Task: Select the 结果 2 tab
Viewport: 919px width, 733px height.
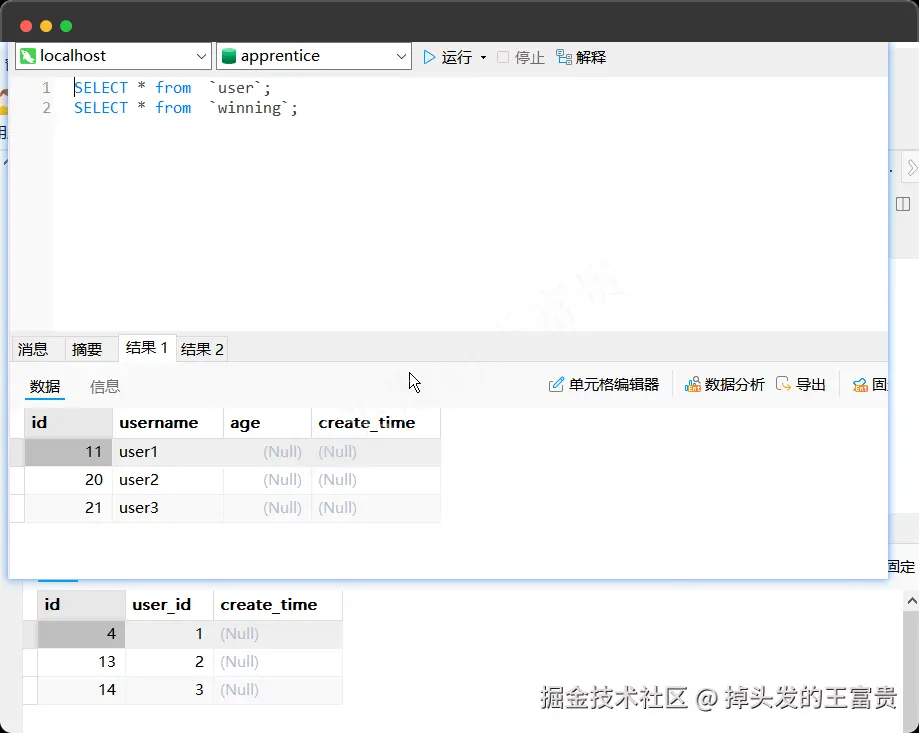Action: (x=202, y=349)
